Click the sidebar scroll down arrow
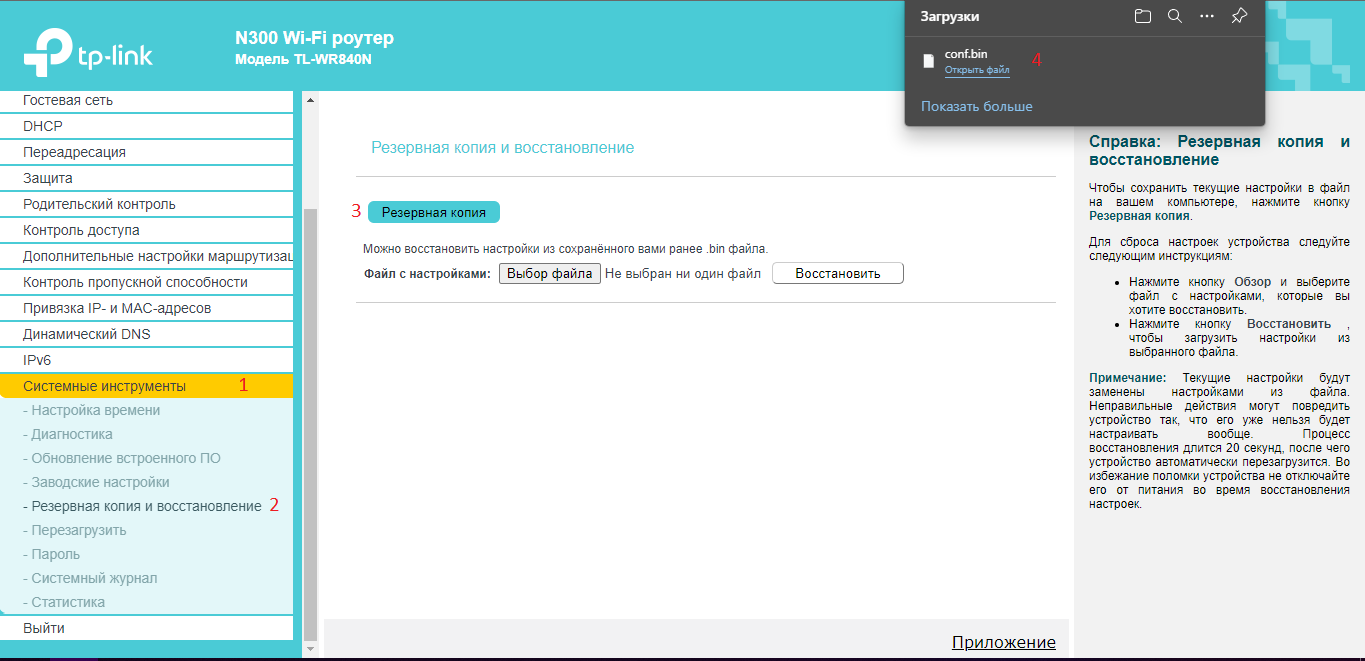1365x661 pixels. click(309, 649)
